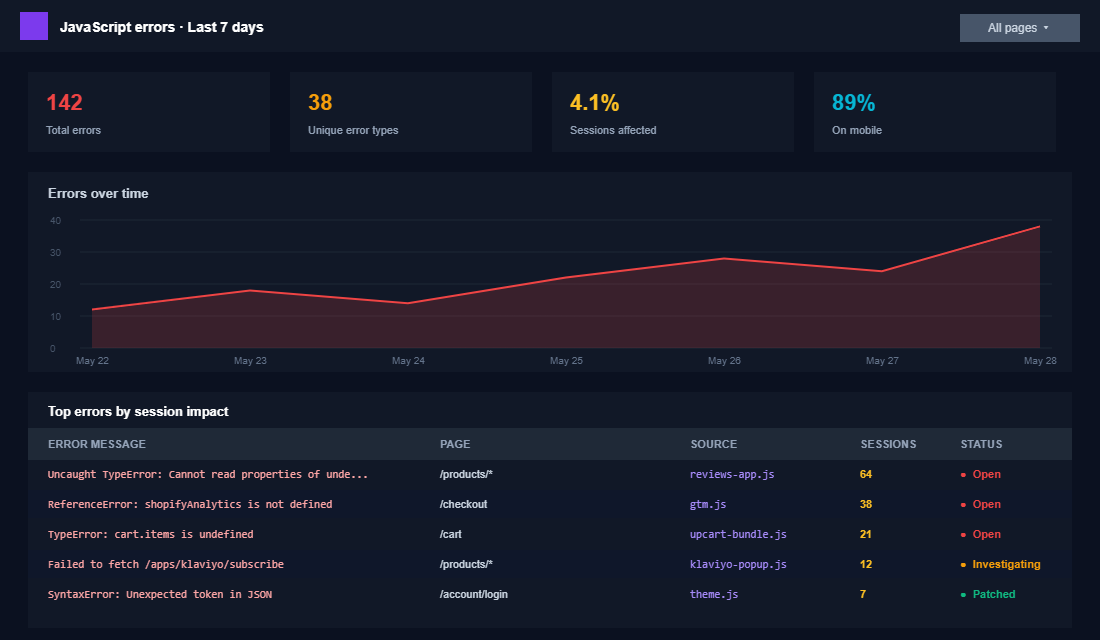Sort by SESSIONS column header

pos(888,444)
